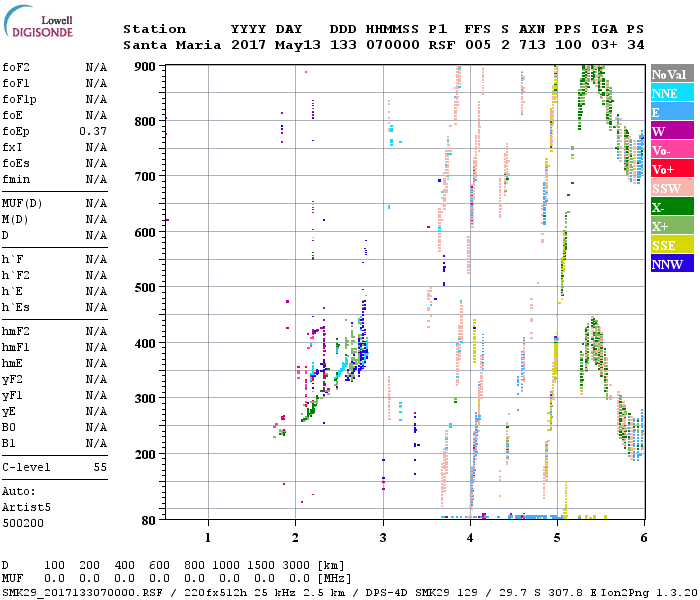Click the yF1 parameter label
Viewport: 700px width, 600px height.
click(12, 396)
